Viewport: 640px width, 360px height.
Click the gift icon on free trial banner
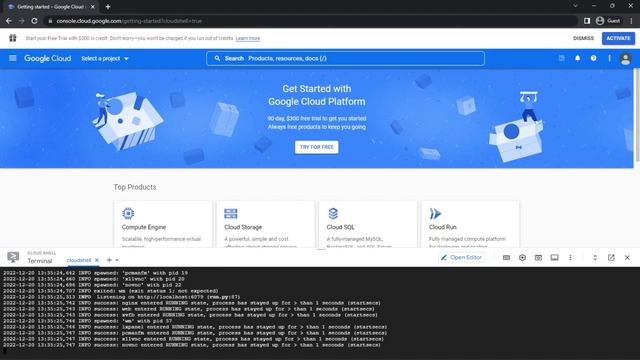pyautogui.click(x=13, y=38)
